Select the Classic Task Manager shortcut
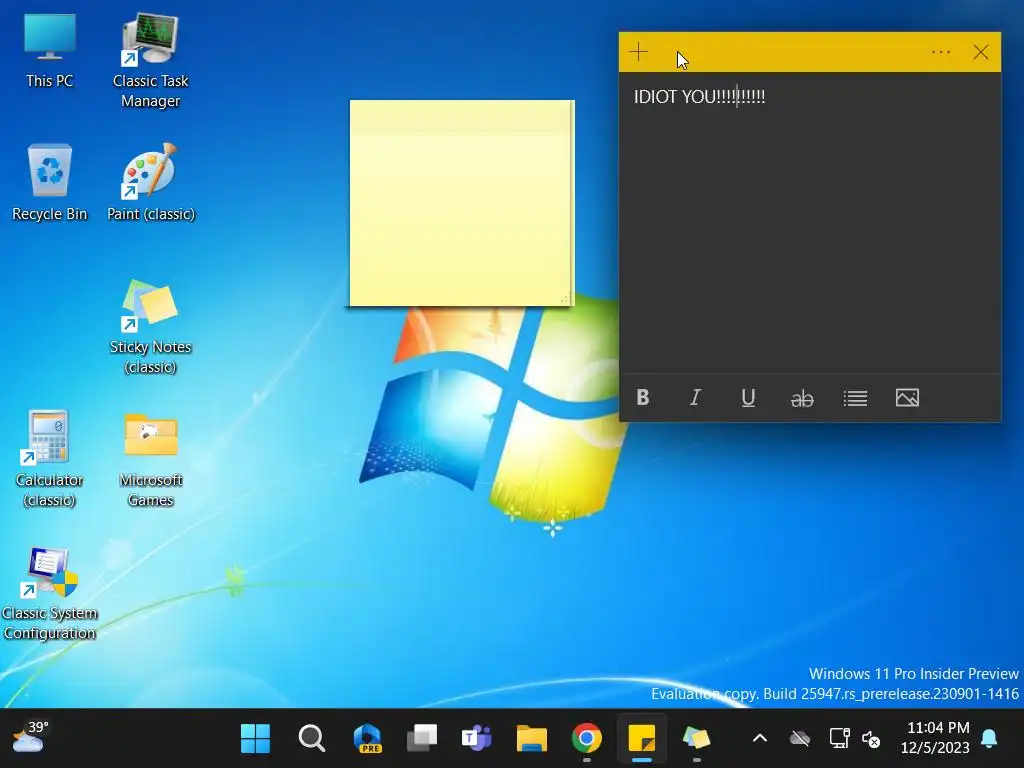1024x768 pixels. click(150, 60)
